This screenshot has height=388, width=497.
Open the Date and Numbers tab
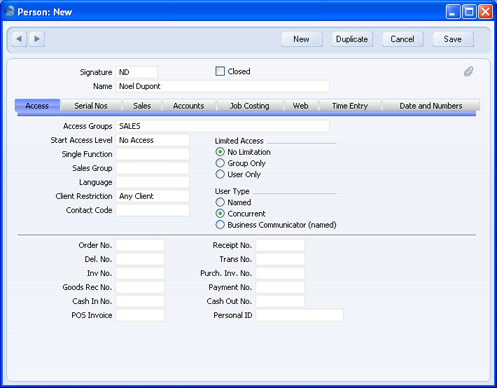[431, 106]
